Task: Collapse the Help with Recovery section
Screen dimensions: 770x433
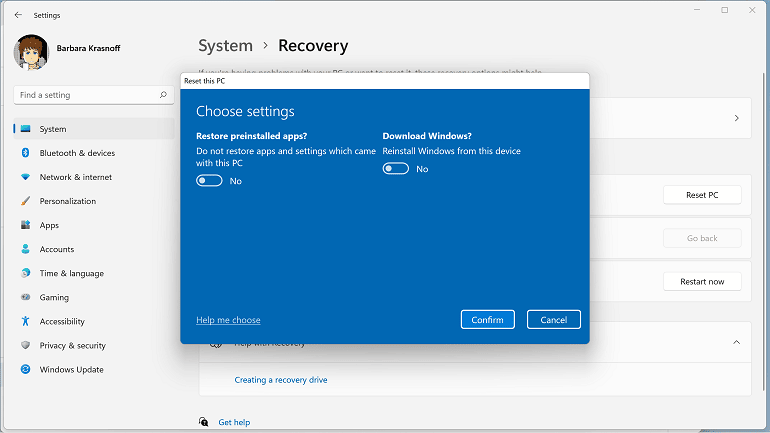Action: pyautogui.click(x=737, y=342)
